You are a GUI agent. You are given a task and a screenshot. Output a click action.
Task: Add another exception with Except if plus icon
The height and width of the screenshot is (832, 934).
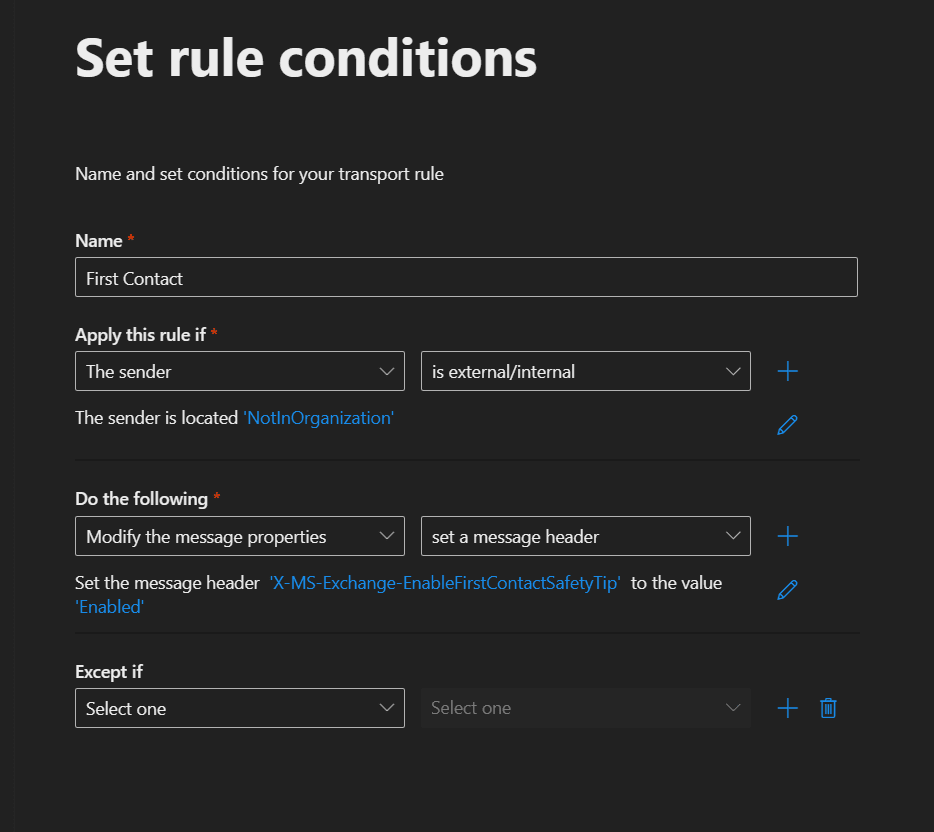tap(788, 709)
